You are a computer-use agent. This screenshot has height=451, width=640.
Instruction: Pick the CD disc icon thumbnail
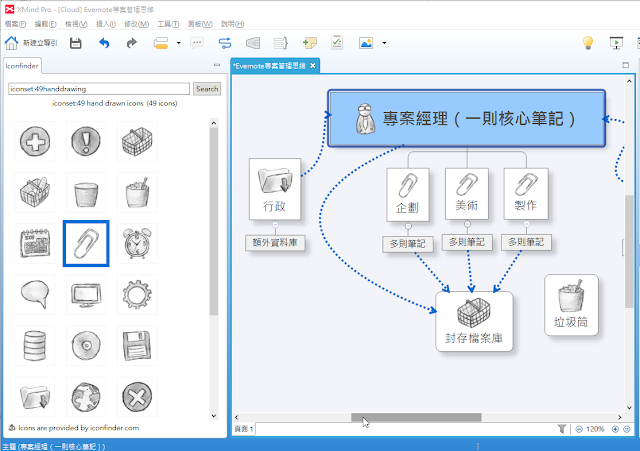click(x=86, y=346)
